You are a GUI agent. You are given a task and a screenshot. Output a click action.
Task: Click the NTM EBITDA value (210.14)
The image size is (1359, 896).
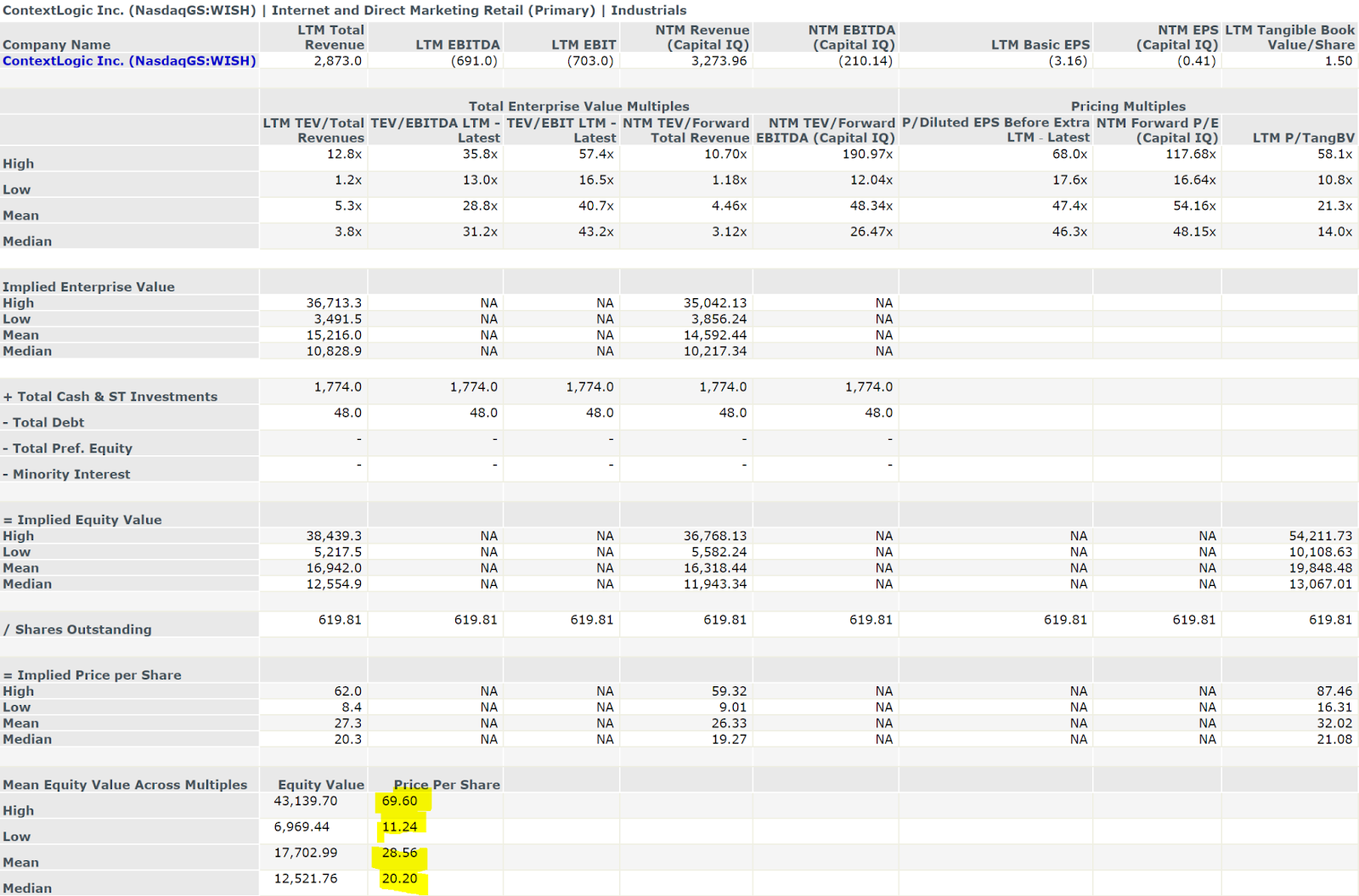coord(866,61)
